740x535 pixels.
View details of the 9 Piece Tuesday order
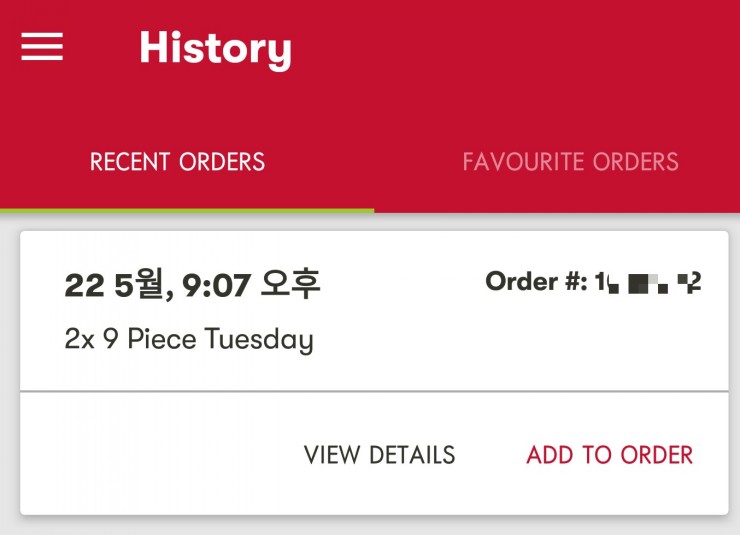379,455
